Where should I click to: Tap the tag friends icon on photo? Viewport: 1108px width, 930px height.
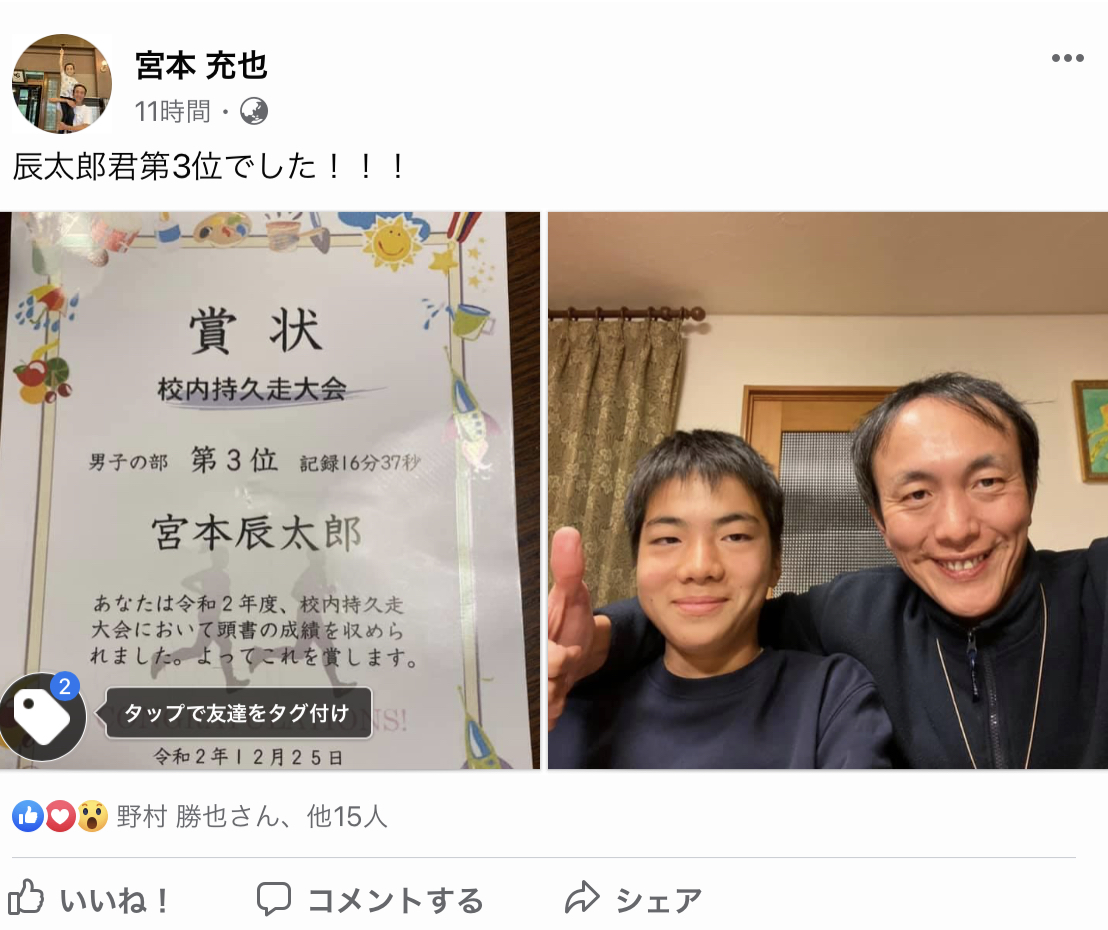point(42,717)
